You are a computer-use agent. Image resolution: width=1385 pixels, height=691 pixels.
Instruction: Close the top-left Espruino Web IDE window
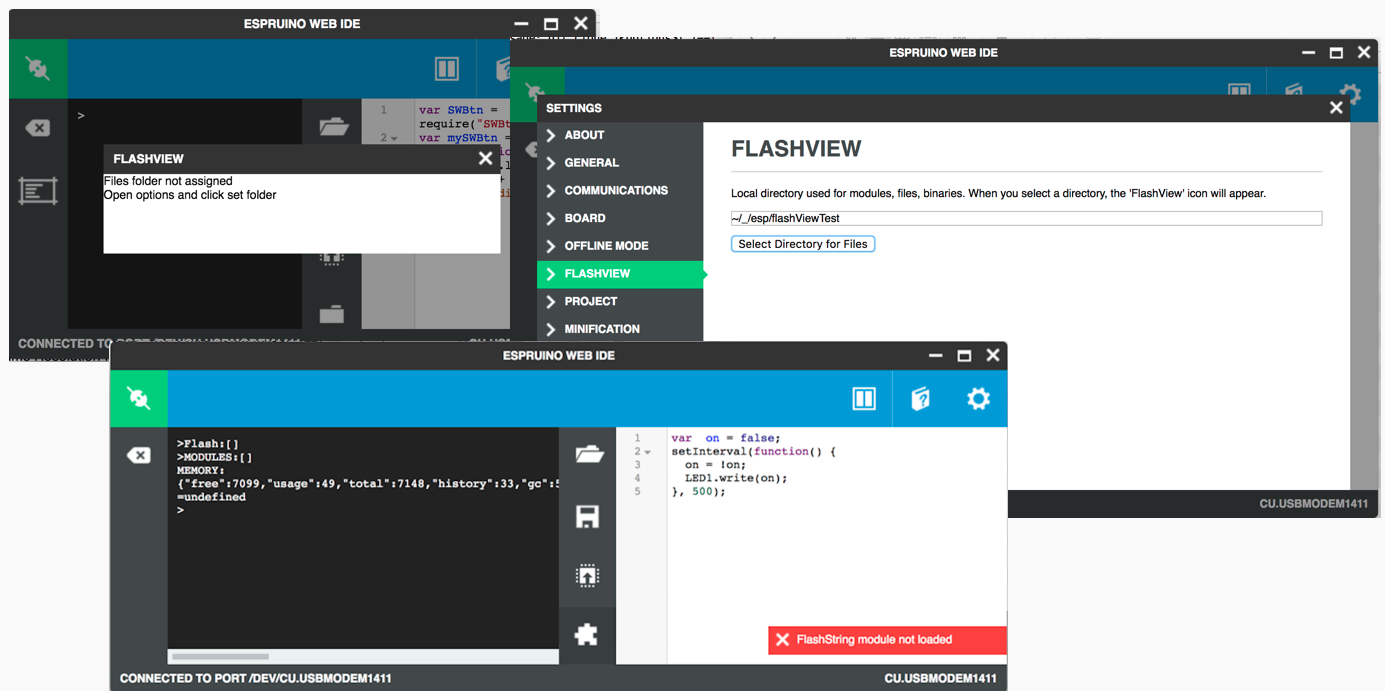(x=581, y=24)
